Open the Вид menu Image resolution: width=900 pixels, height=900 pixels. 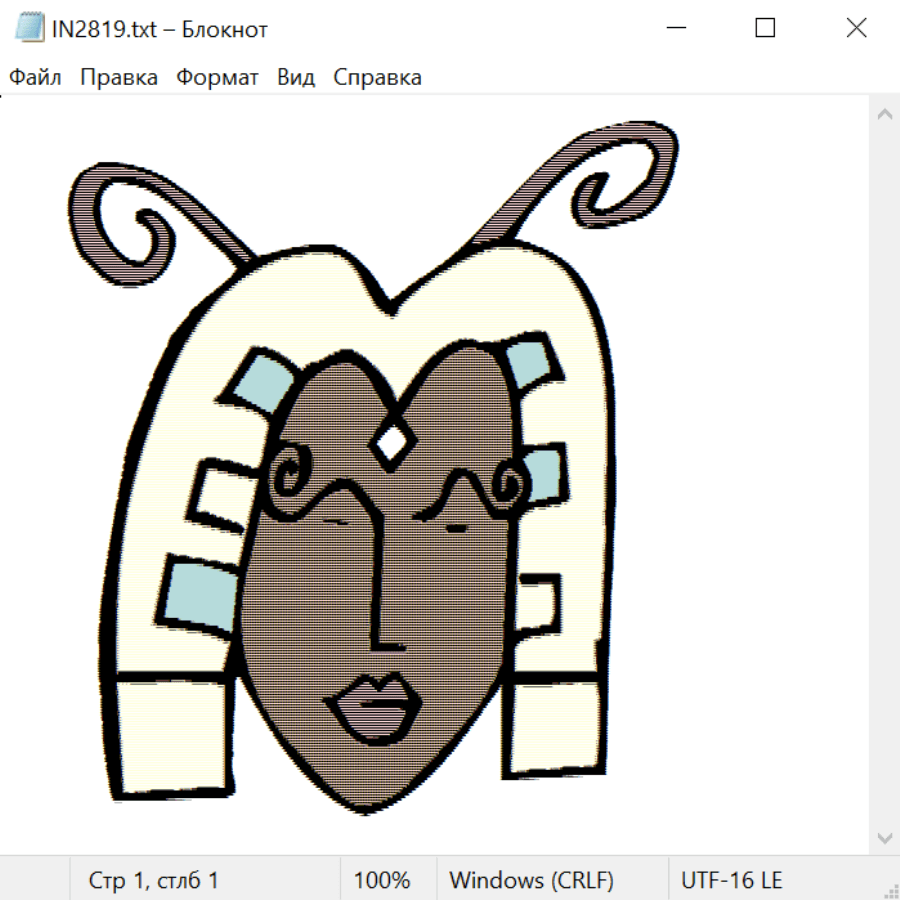[296, 78]
